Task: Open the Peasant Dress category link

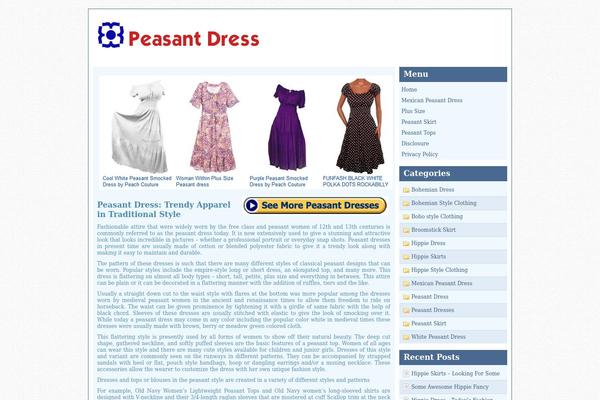Action: point(429,297)
